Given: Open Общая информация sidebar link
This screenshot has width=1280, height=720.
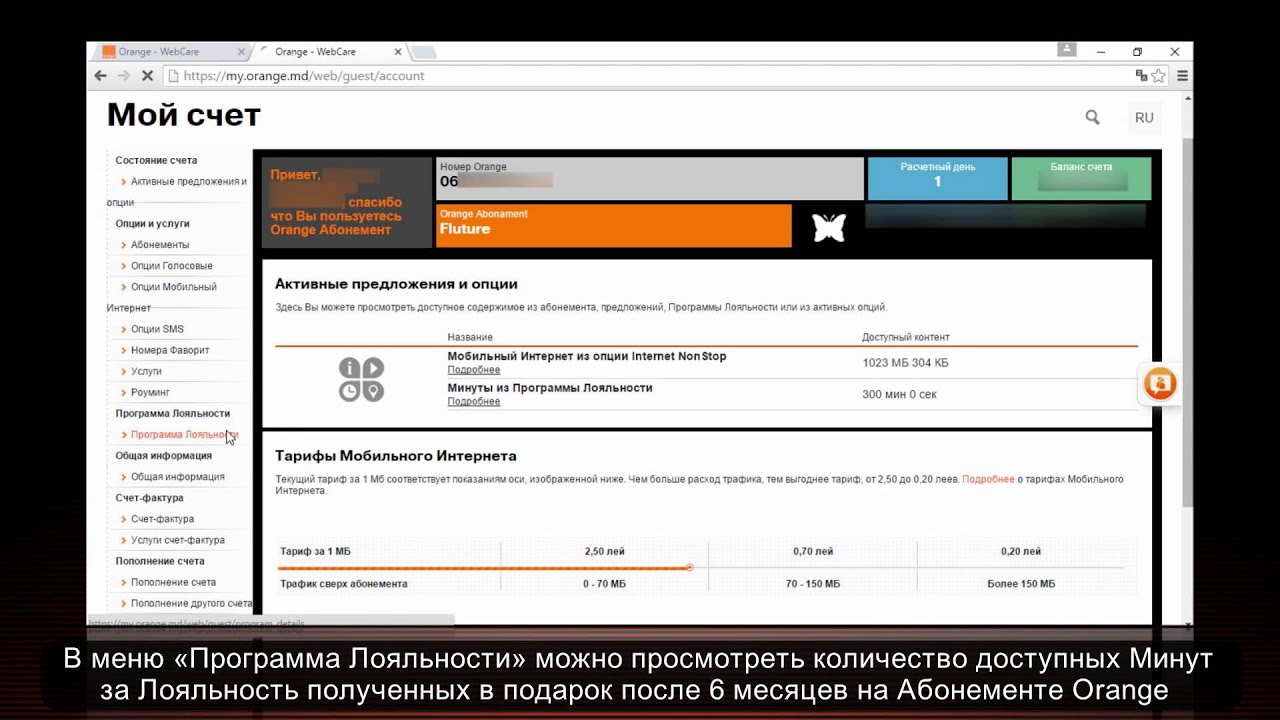Looking at the screenshot, I should (177, 477).
